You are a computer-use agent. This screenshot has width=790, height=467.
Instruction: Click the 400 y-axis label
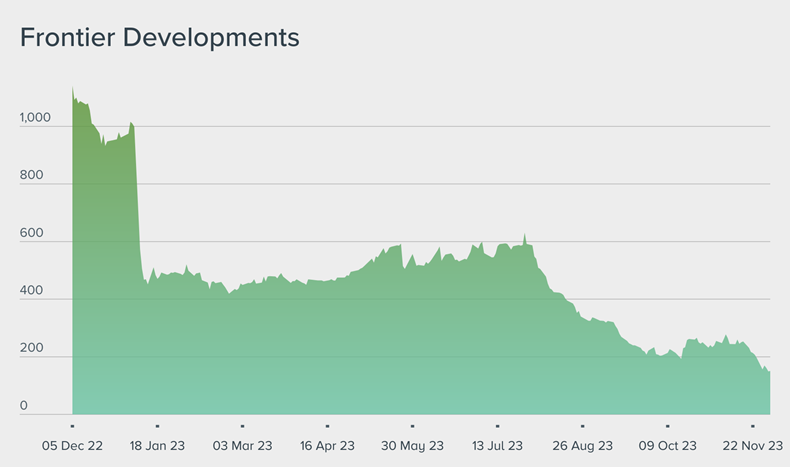point(30,291)
